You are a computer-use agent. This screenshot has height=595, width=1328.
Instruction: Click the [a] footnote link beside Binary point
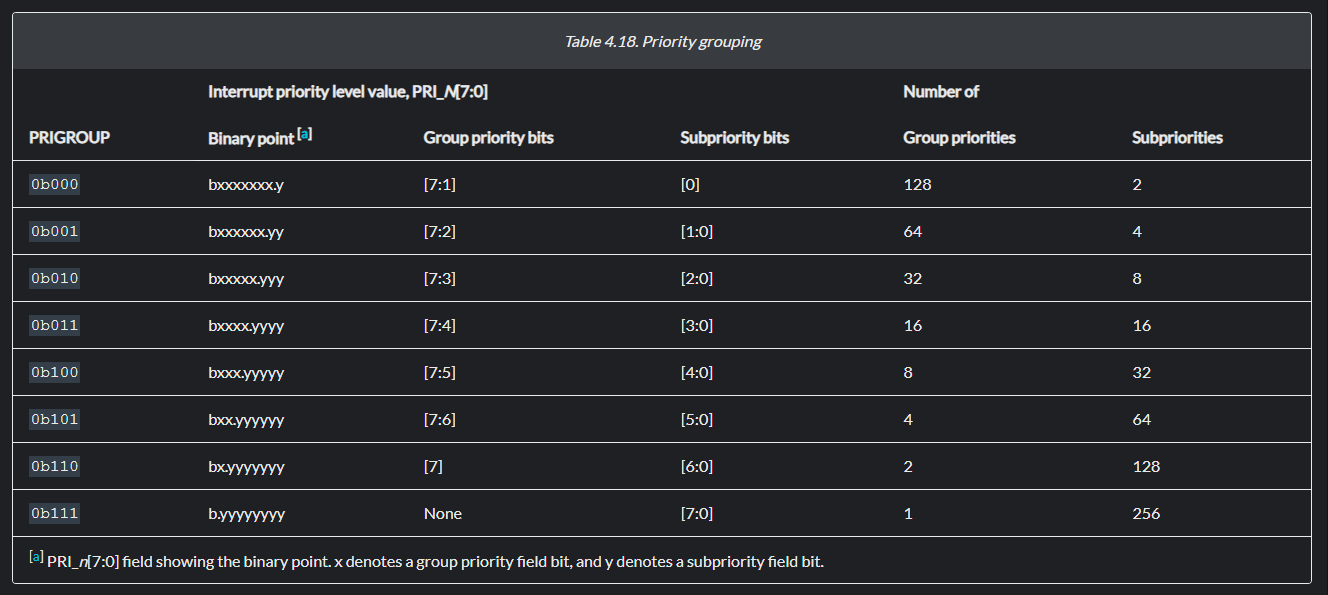point(305,134)
